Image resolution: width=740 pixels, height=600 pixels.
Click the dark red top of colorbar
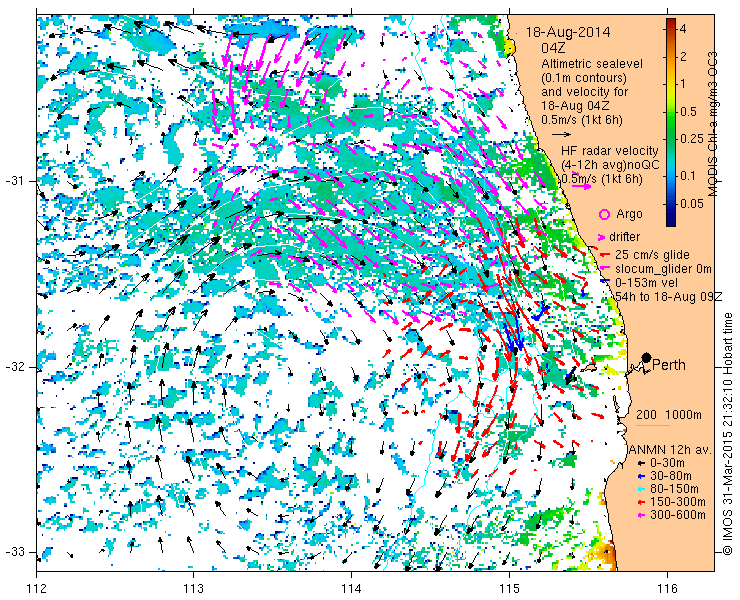pyautogui.click(x=671, y=22)
